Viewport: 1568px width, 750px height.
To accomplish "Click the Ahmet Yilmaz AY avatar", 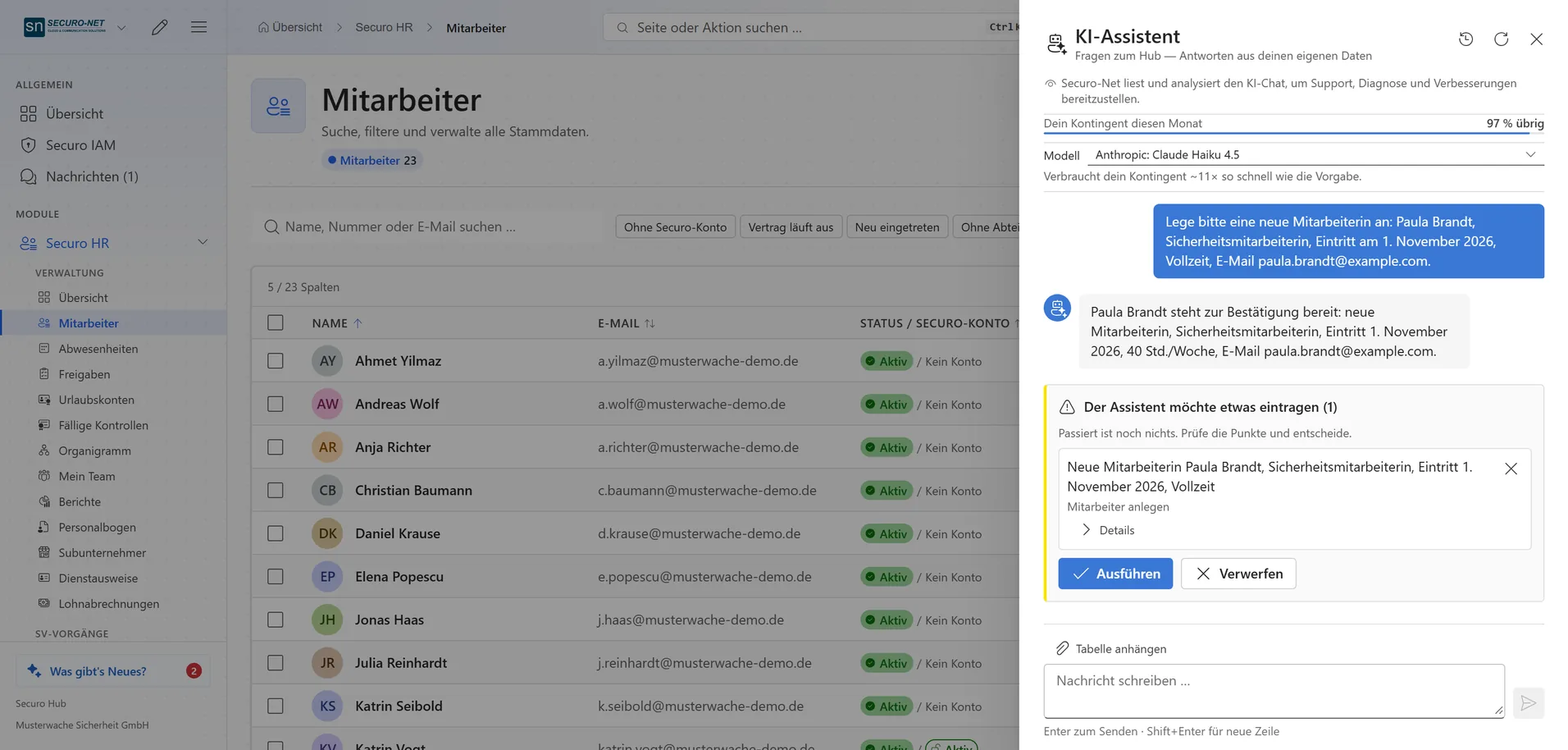I will click(x=327, y=361).
